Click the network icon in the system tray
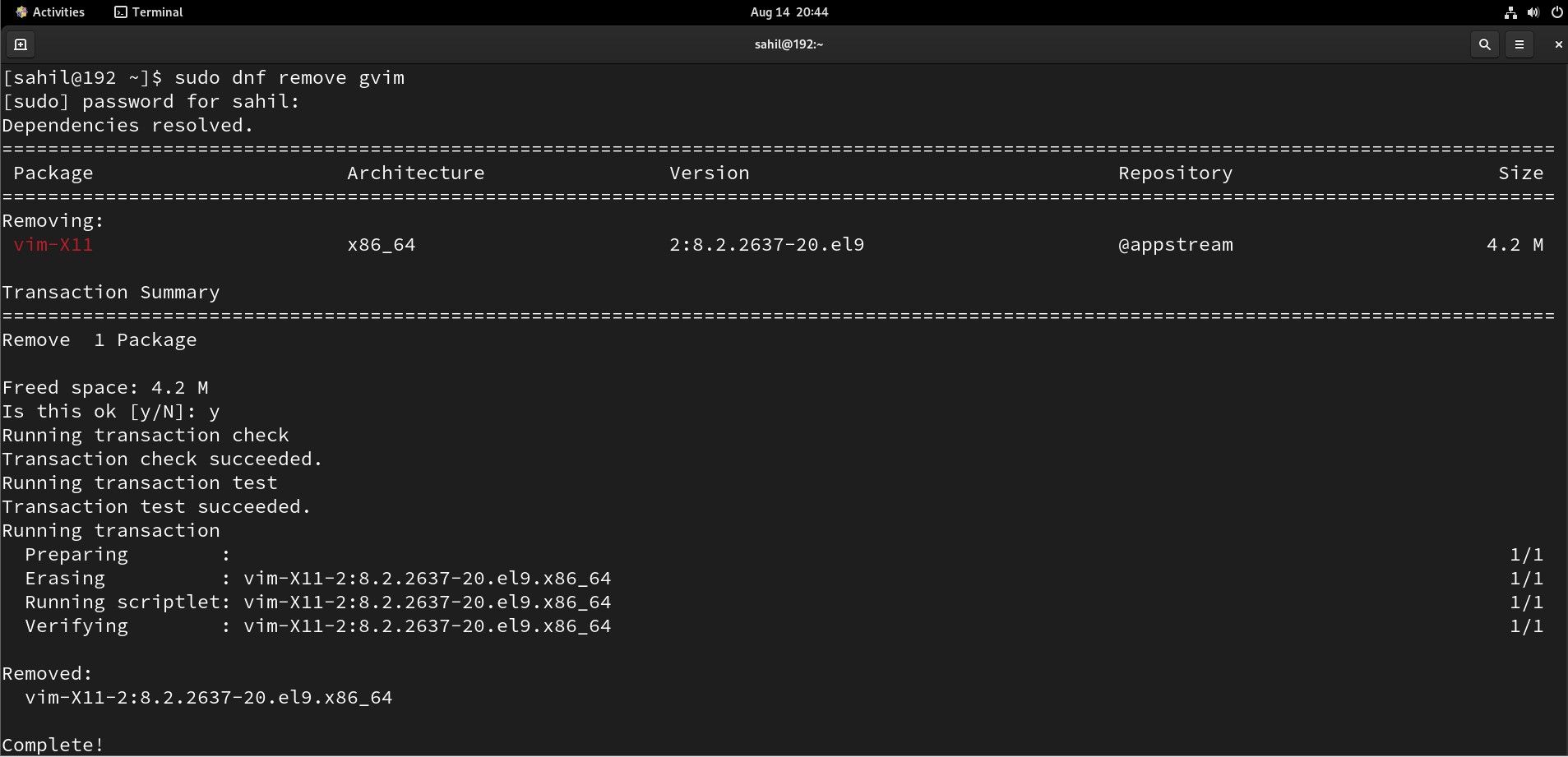Viewport: 1568px width, 757px height. (1510, 12)
